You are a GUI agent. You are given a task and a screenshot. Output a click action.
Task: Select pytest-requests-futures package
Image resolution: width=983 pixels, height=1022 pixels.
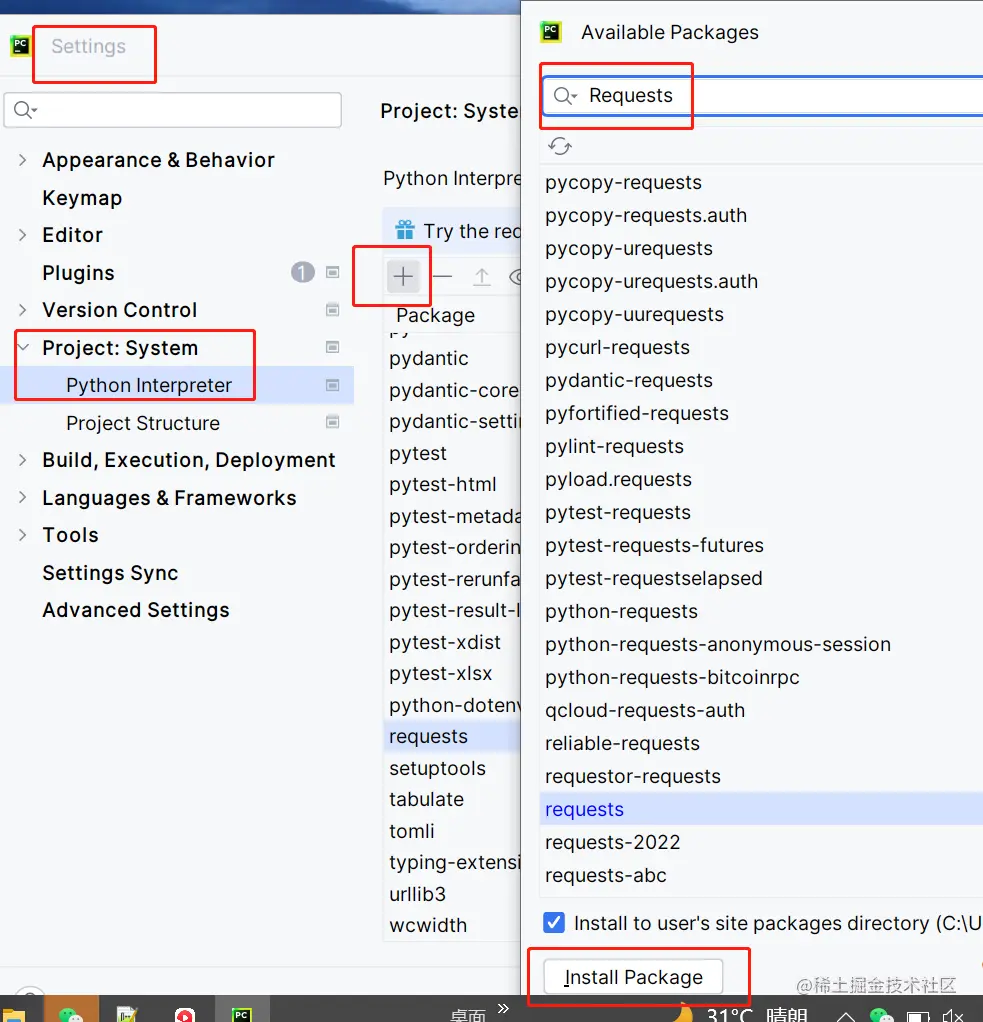click(654, 545)
